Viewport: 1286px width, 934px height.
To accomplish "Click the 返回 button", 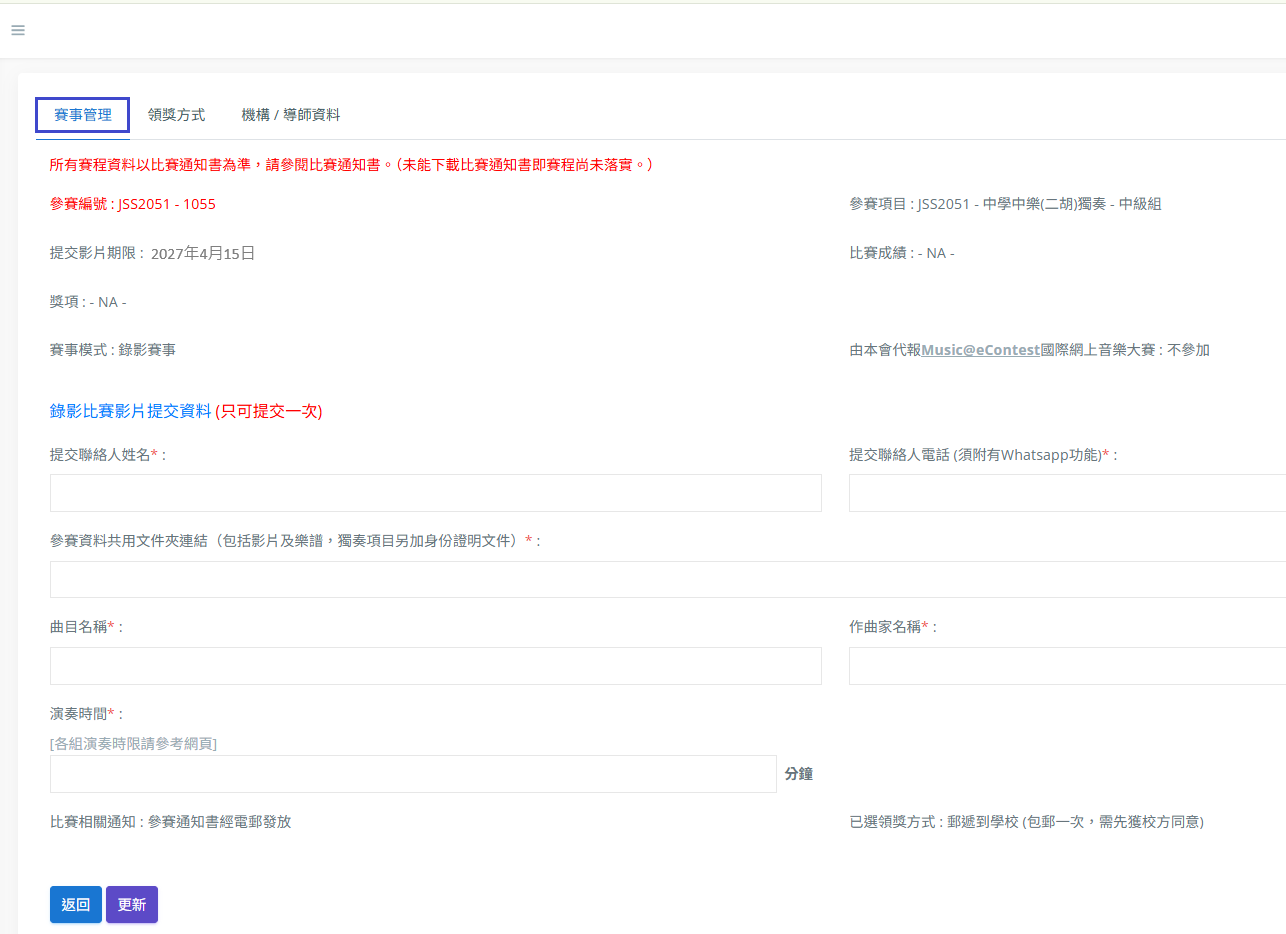I will (76, 905).
